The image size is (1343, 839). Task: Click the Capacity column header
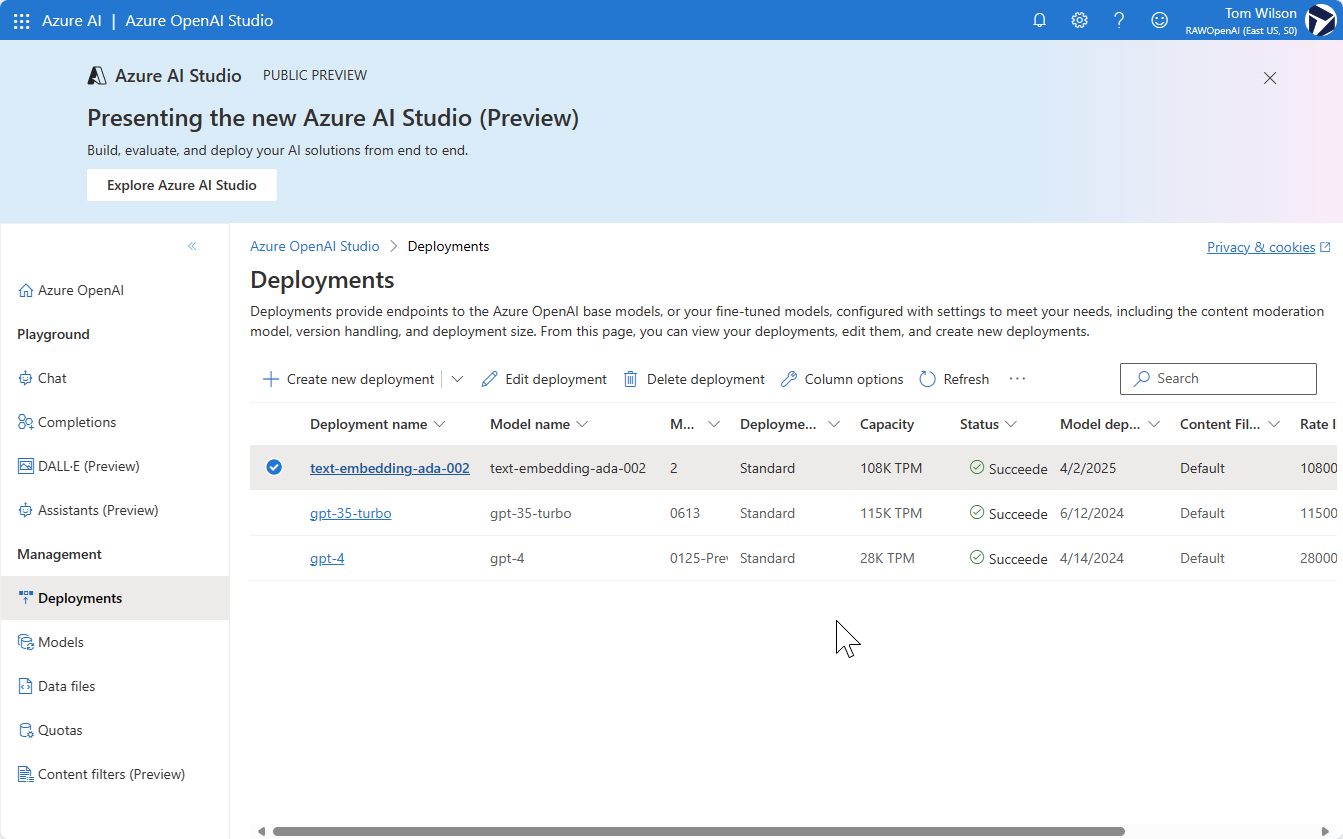887,424
